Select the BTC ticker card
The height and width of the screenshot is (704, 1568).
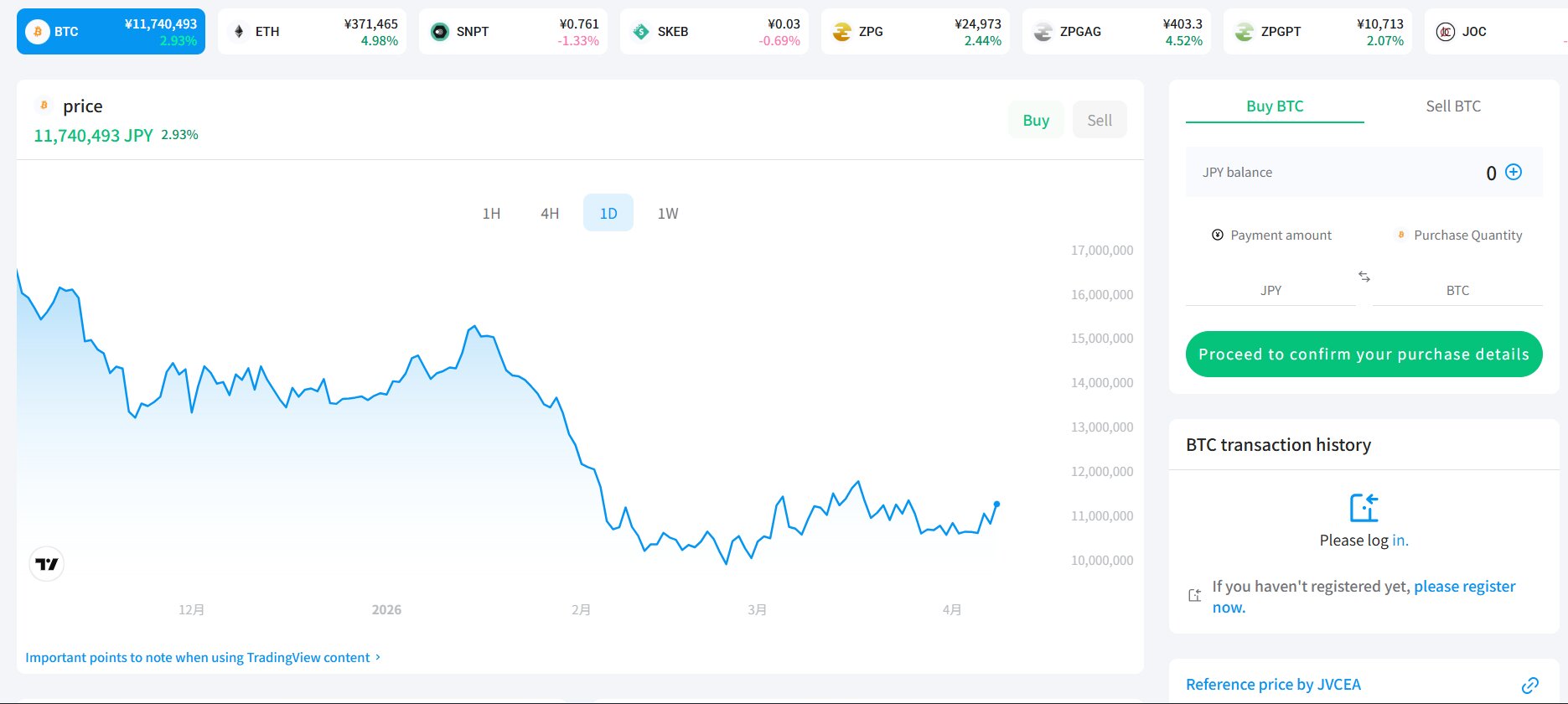[111, 32]
